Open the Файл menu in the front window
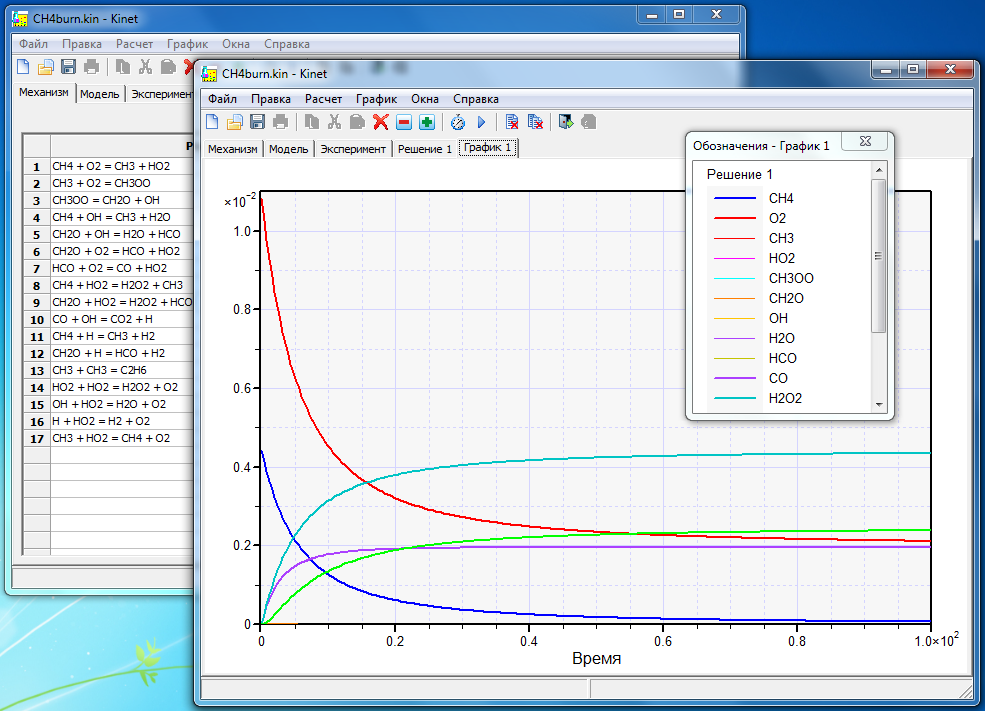The height and width of the screenshot is (711, 985). pos(222,99)
